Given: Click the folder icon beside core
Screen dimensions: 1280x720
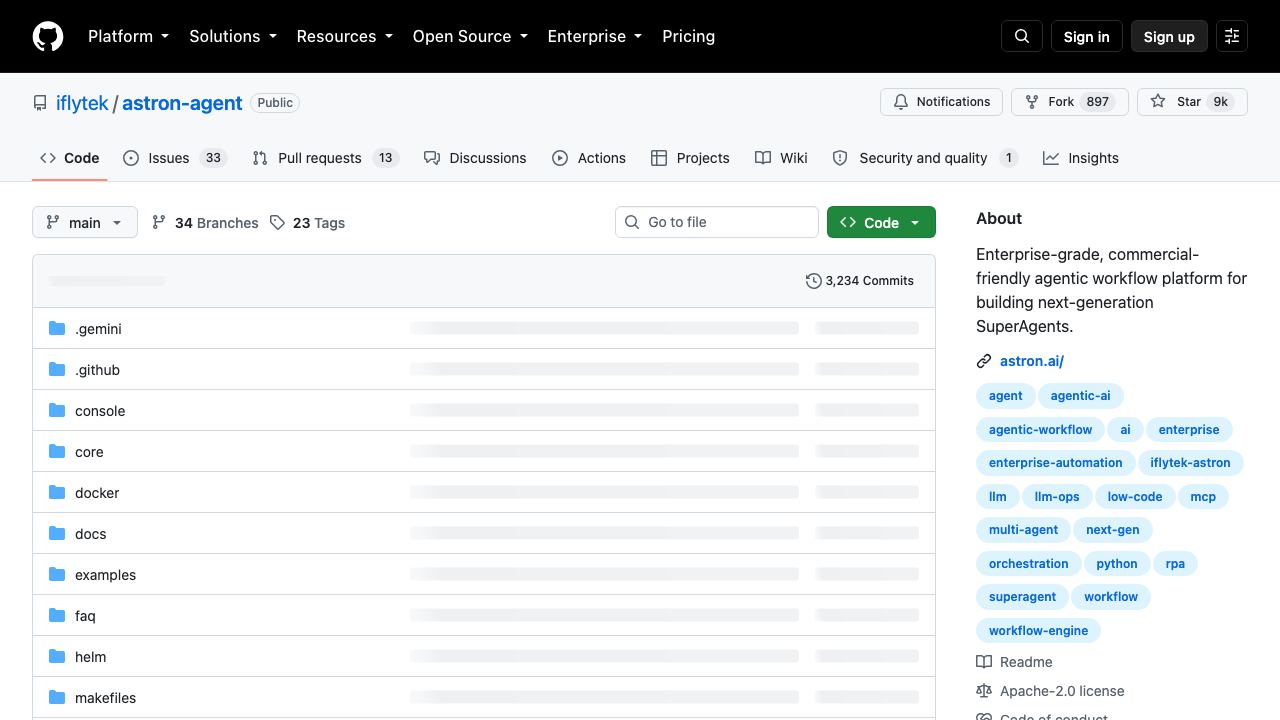Looking at the screenshot, I should 57,451.
